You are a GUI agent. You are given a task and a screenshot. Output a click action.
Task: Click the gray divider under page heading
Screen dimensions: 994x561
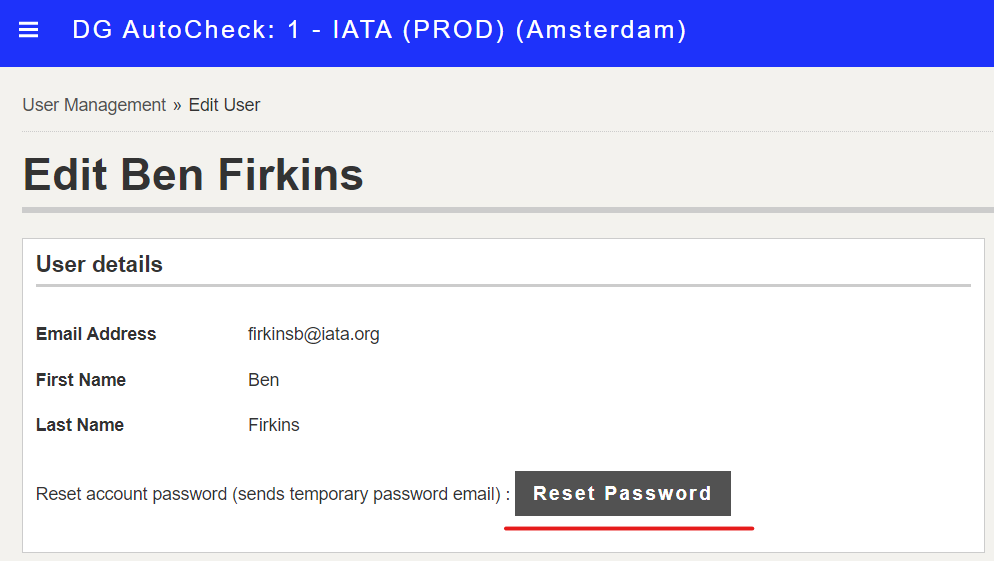coord(508,210)
